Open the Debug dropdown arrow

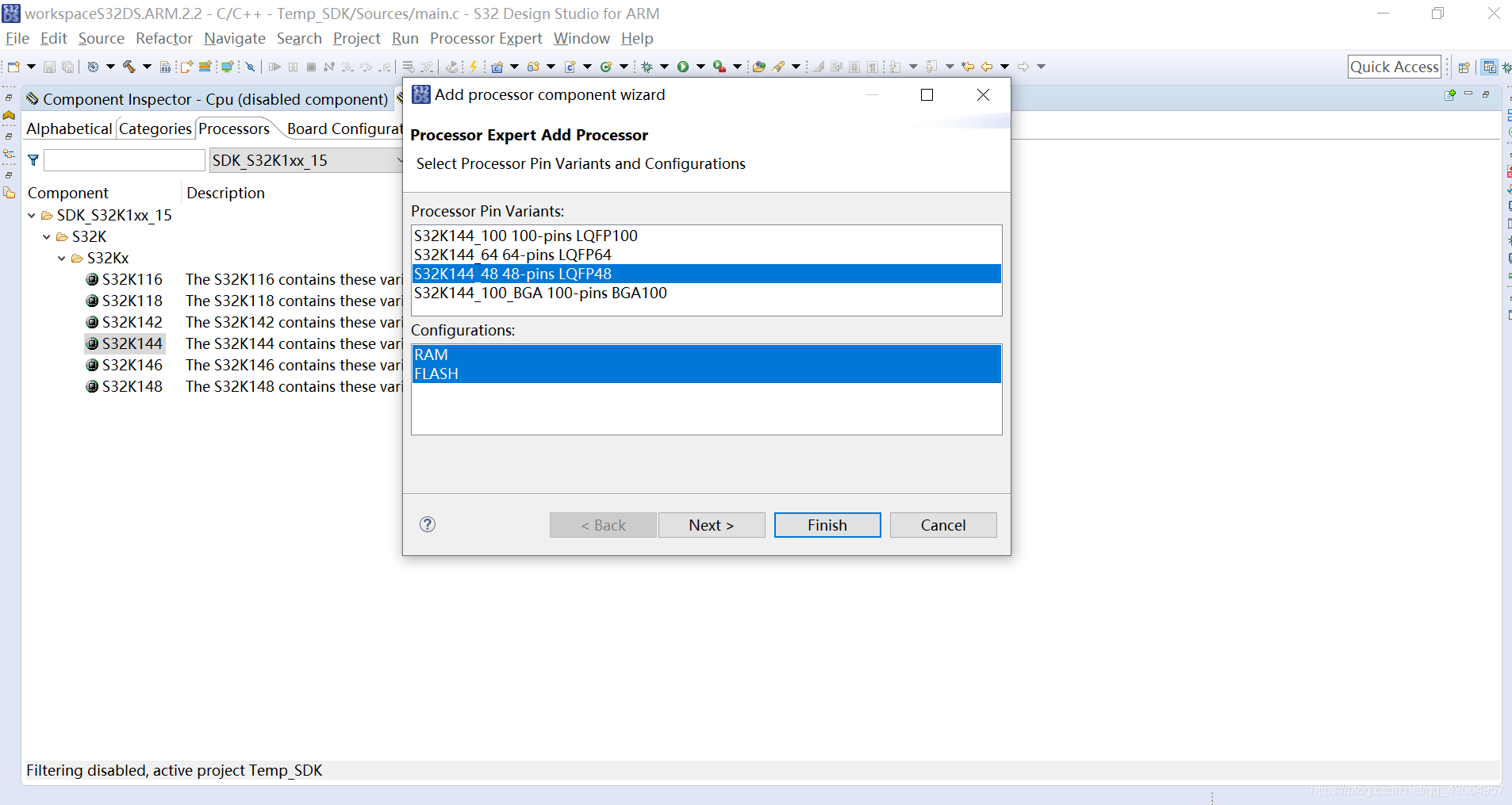pos(664,67)
